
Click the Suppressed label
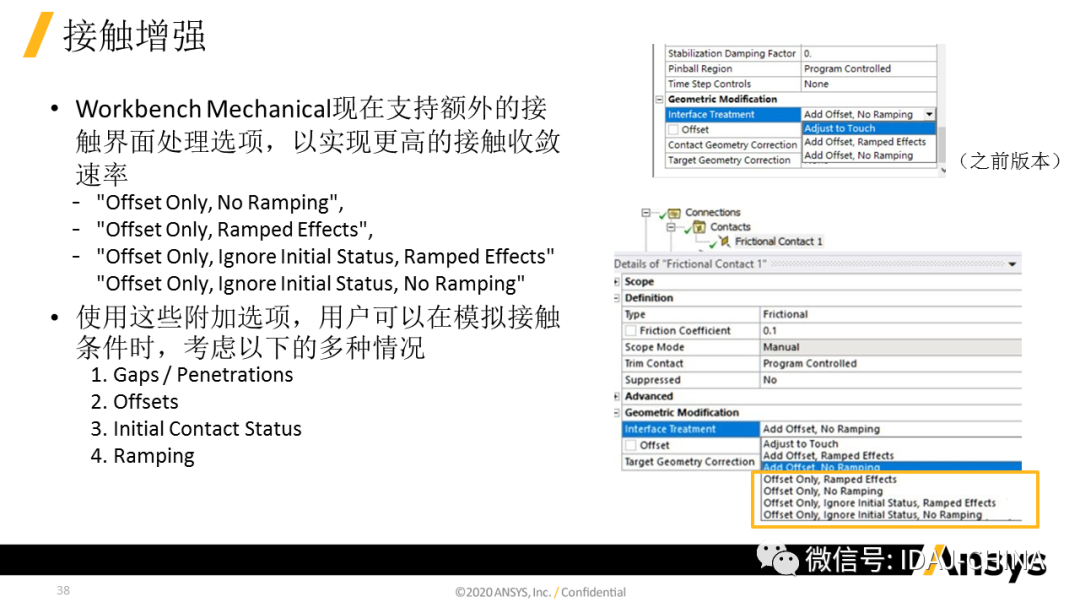(652, 380)
